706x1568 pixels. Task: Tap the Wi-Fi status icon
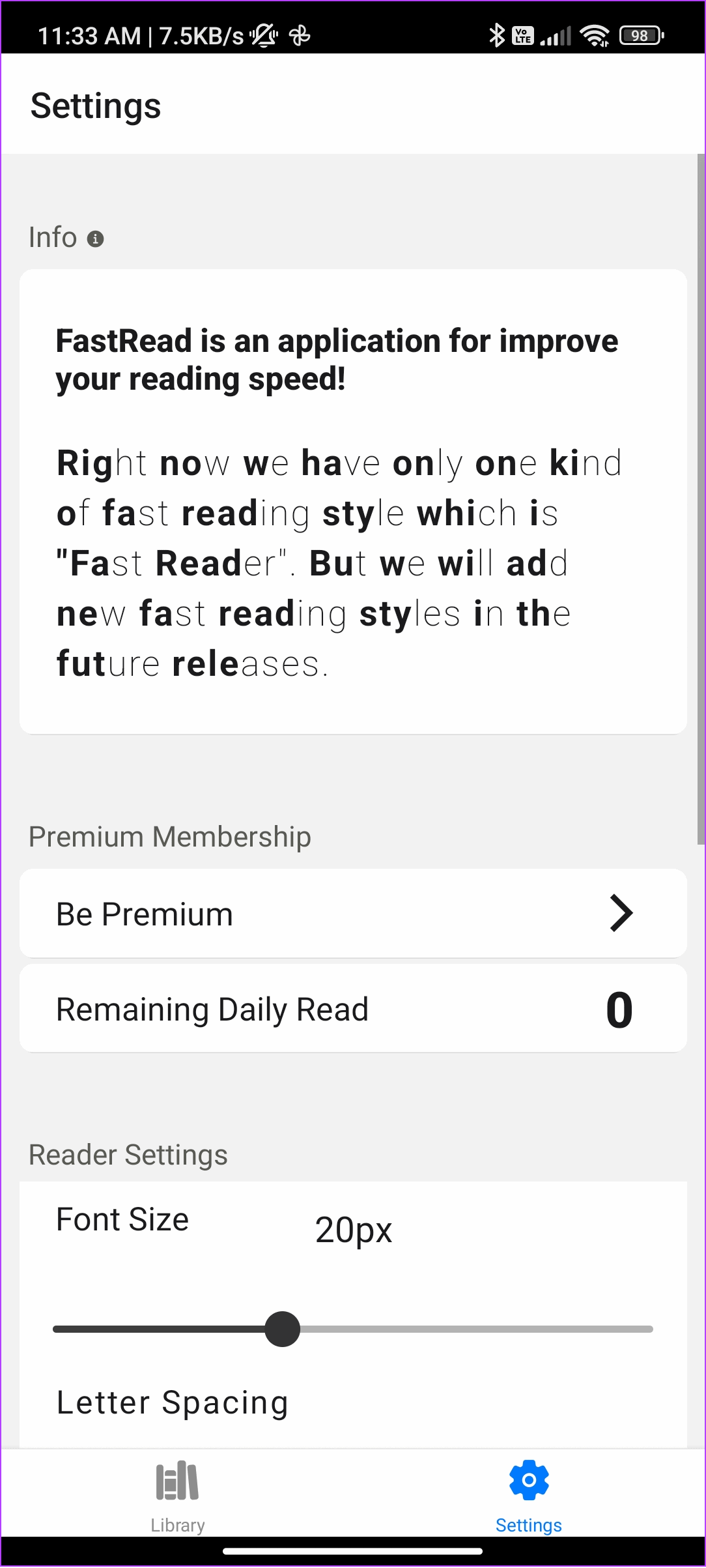[595, 35]
